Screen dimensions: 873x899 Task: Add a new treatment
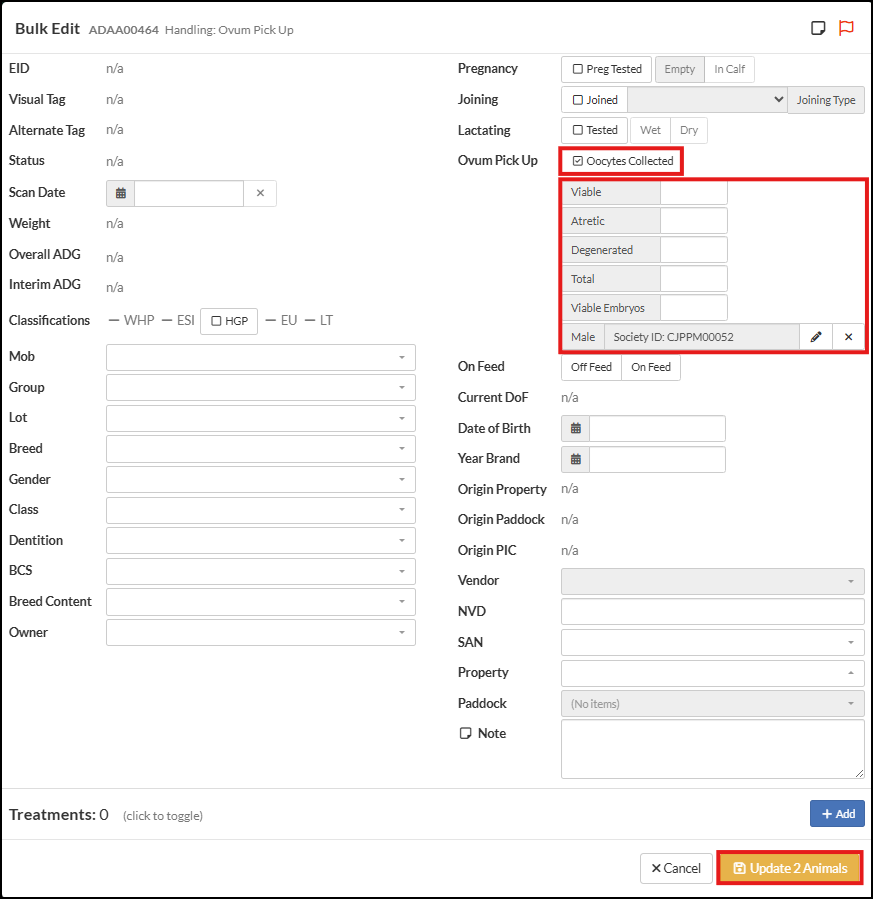(x=837, y=814)
